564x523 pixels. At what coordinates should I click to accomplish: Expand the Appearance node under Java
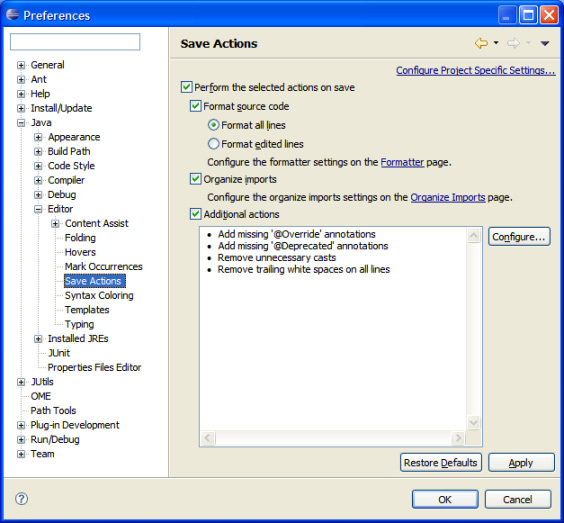click(x=38, y=137)
